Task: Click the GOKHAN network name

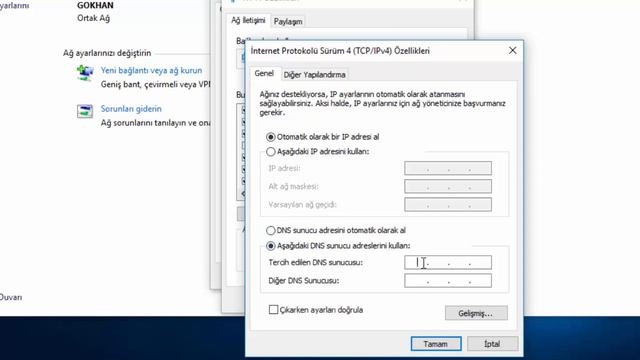Action: 95,5
